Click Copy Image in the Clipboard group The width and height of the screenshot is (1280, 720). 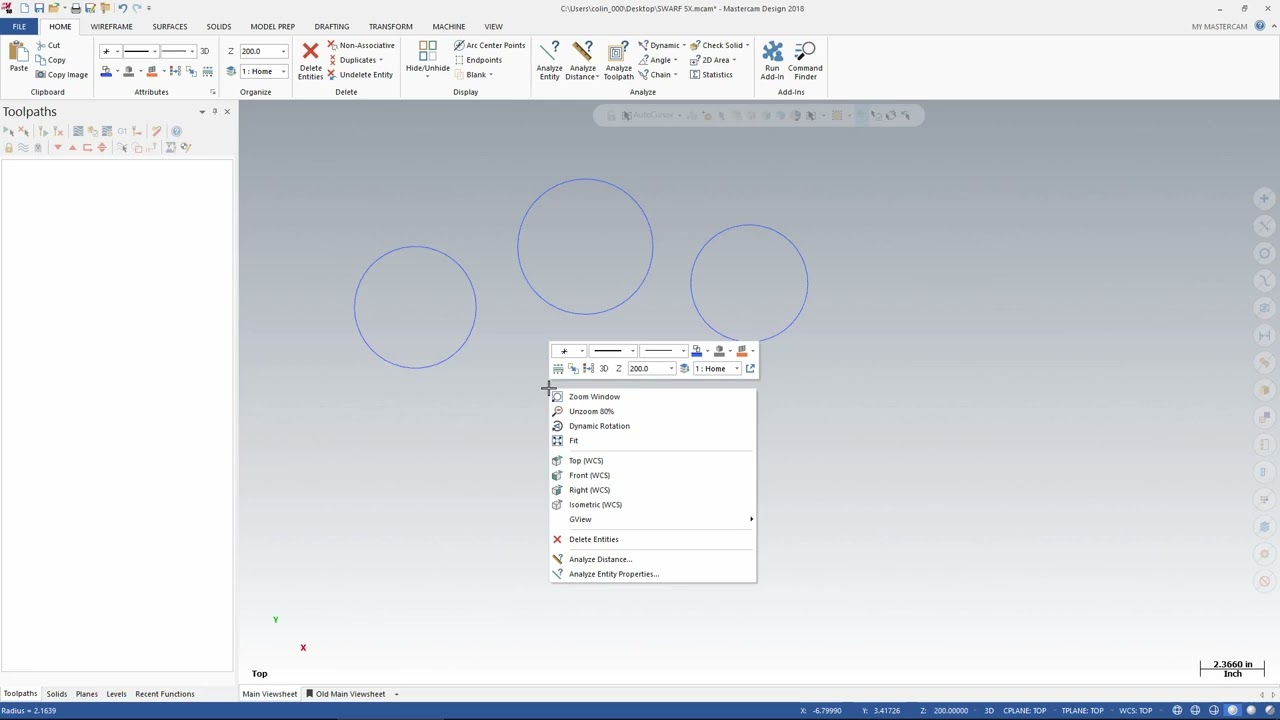click(61, 75)
